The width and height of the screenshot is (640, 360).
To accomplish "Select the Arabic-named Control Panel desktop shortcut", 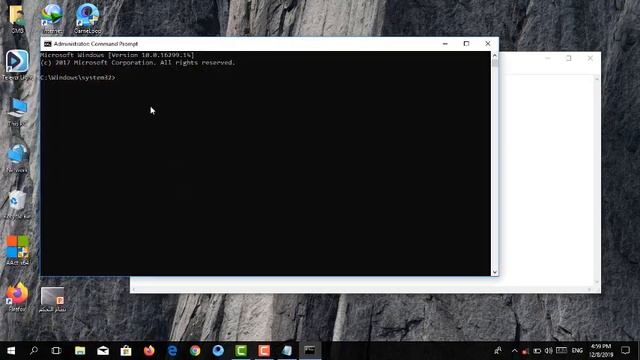I will pos(52,299).
